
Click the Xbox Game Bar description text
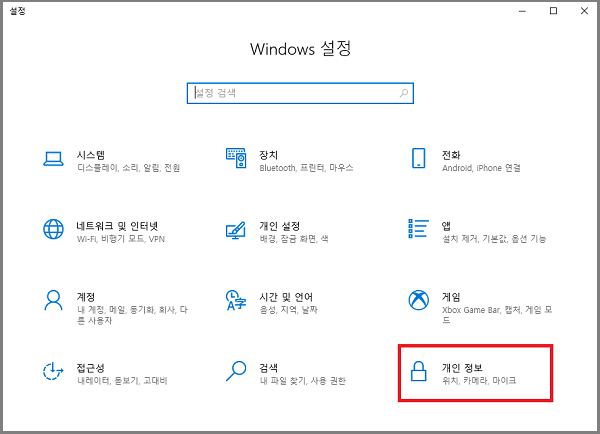coord(497,315)
